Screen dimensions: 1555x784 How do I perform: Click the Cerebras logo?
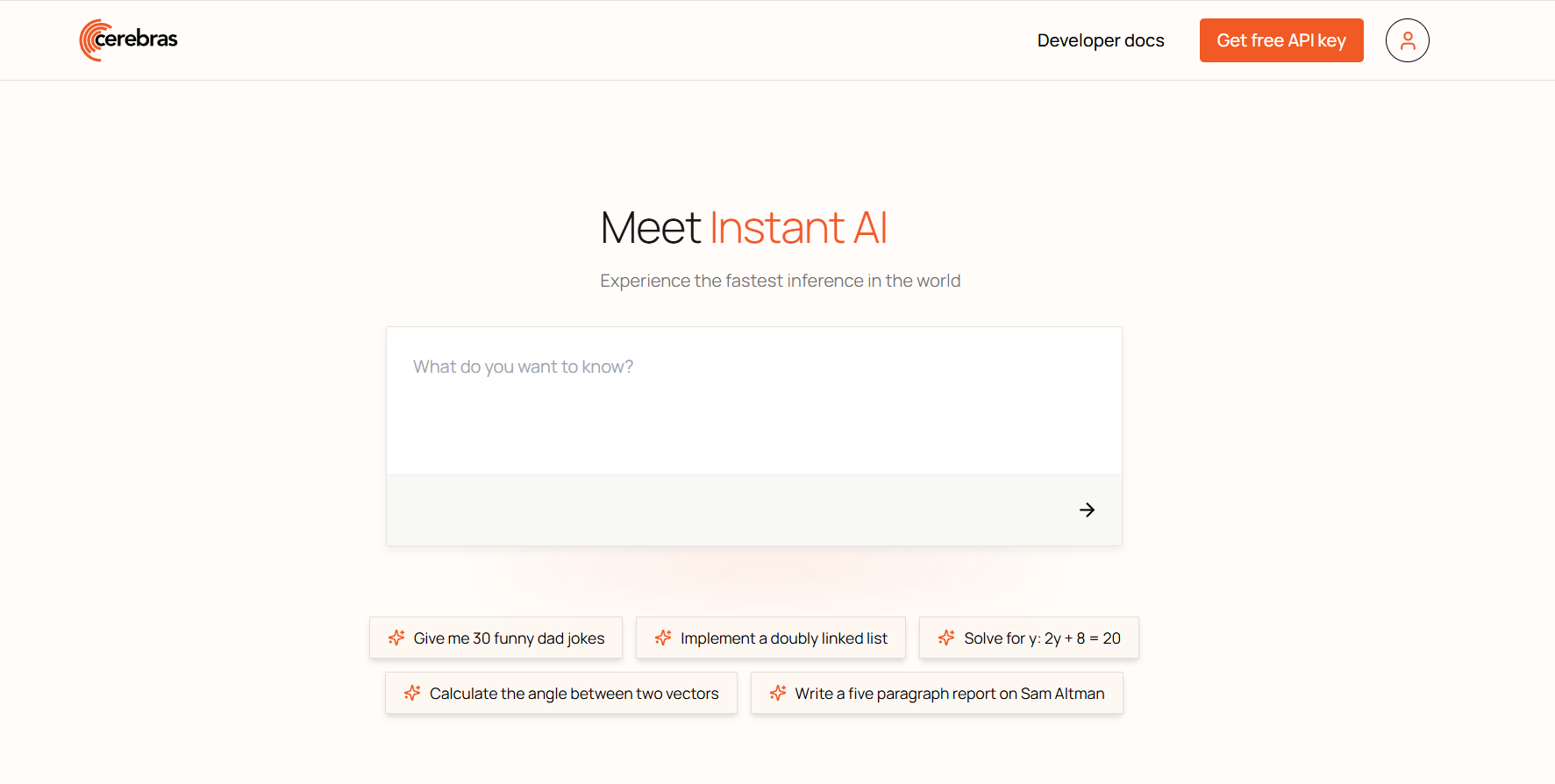(x=128, y=40)
